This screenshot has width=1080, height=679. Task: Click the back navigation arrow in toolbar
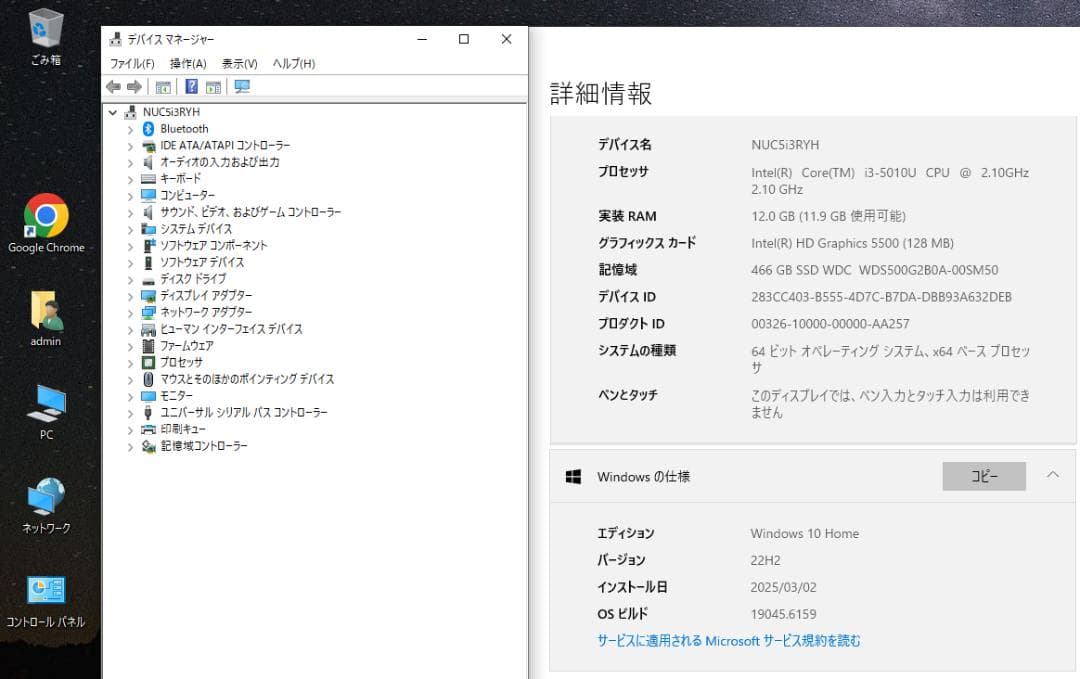(x=112, y=86)
